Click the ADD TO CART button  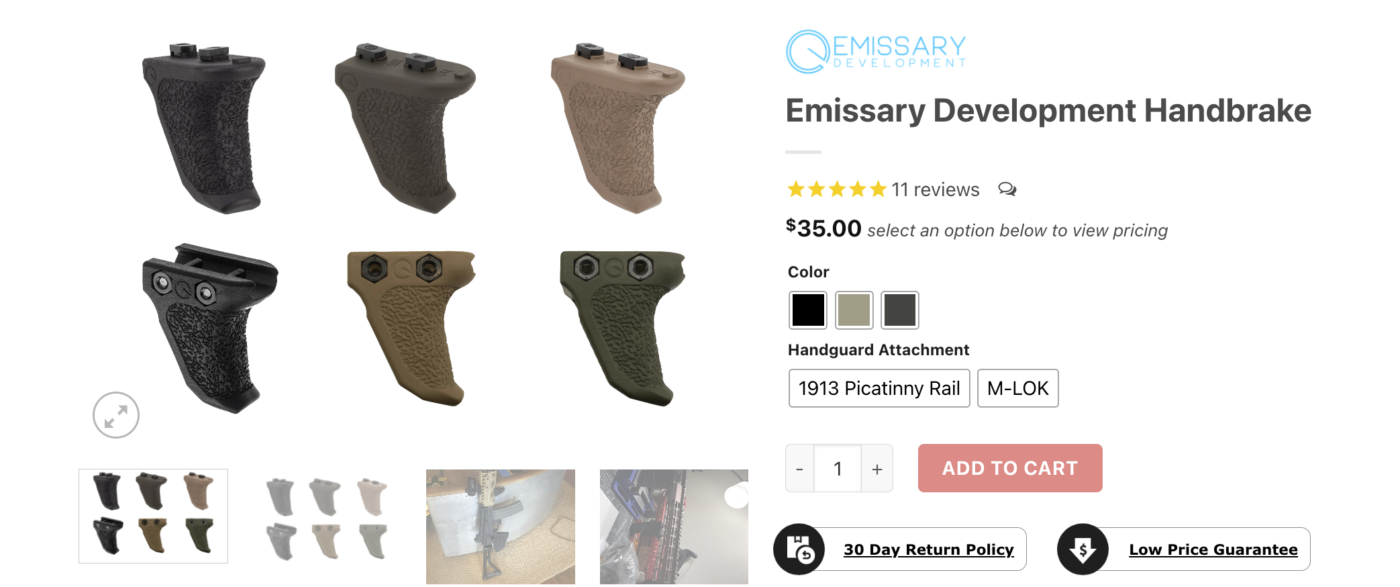1010,468
